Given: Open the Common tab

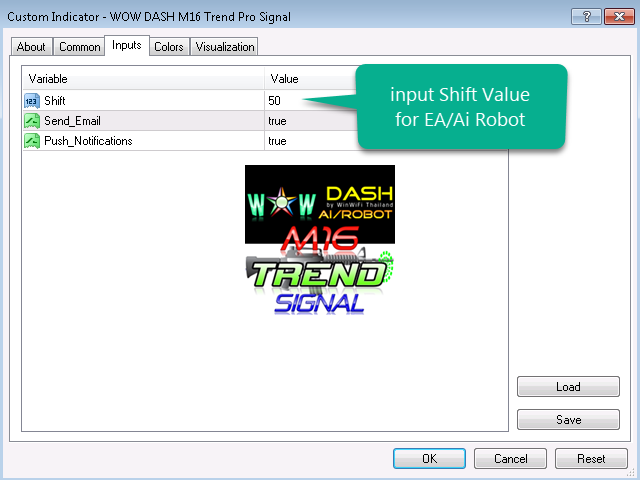Looking at the screenshot, I should (80, 47).
